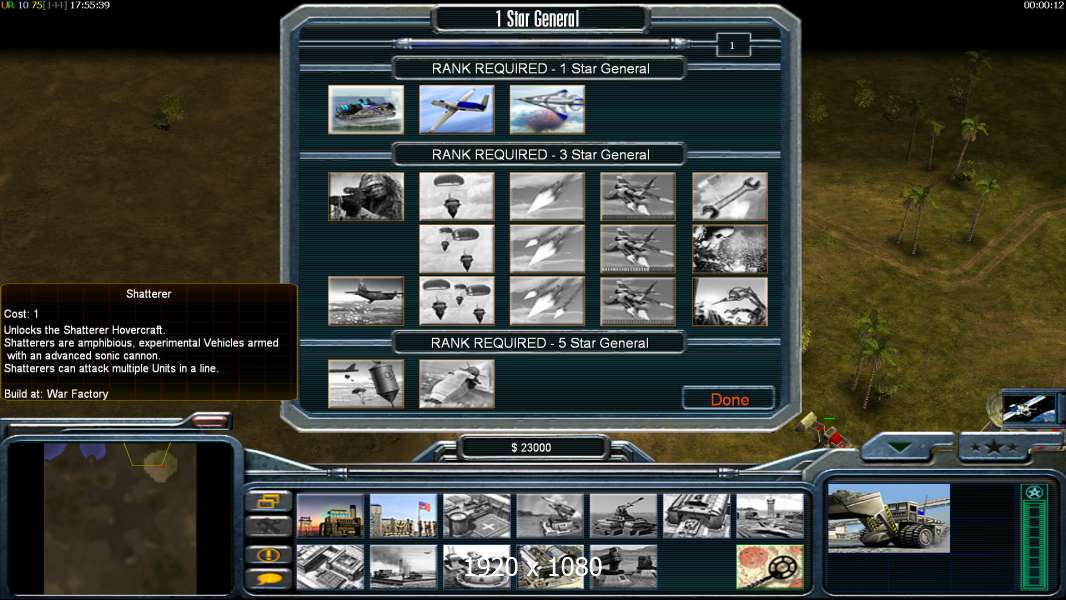Click the 'Build at: War Factory' tooltip line
The image size is (1066, 600).
(56, 393)
